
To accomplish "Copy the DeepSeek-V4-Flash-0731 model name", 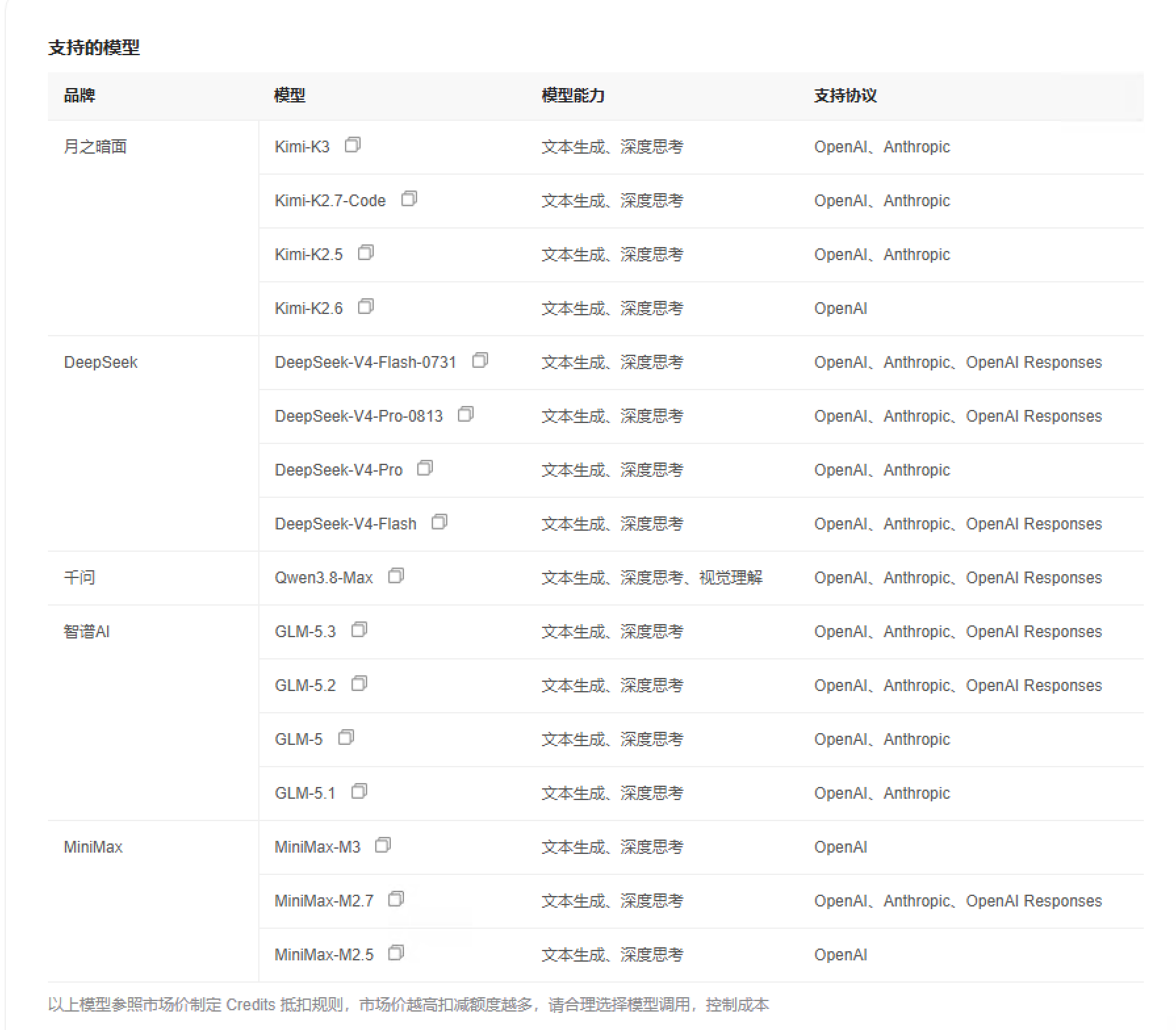I will (x=480, y=361).
